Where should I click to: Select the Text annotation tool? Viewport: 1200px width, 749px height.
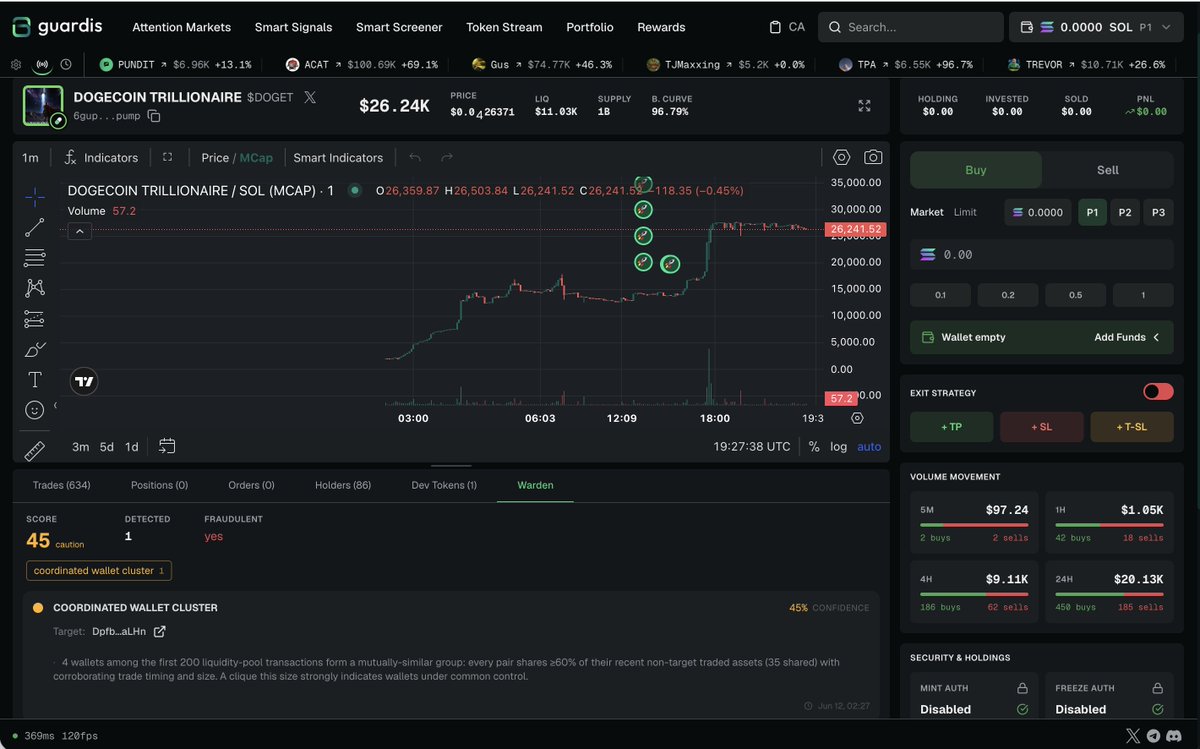[x=35, y=380]
